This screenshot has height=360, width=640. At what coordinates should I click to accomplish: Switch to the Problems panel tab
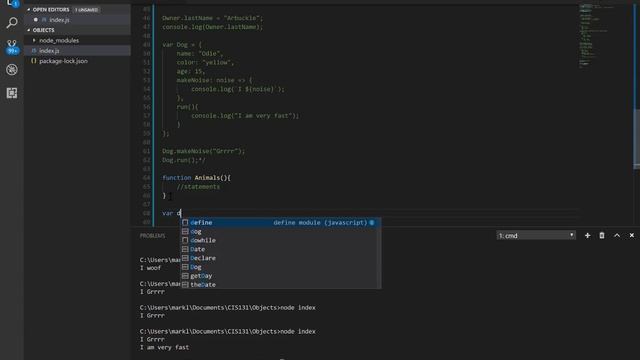152,236
